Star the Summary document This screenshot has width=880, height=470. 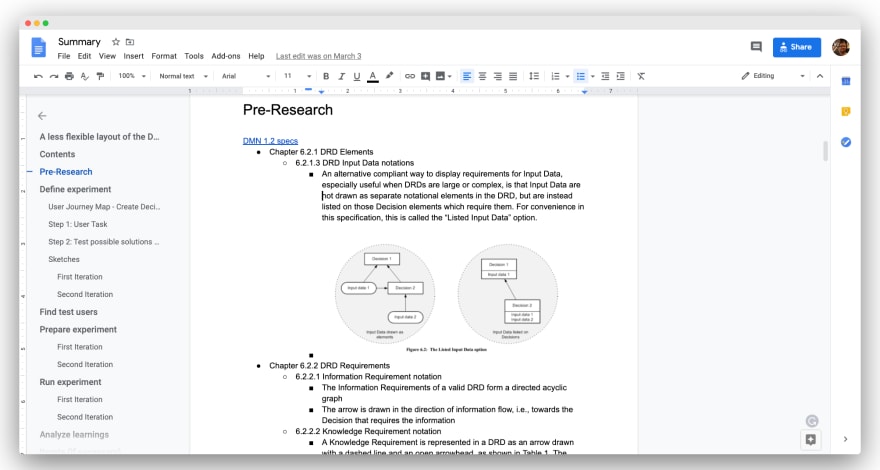tap(116, 42)
